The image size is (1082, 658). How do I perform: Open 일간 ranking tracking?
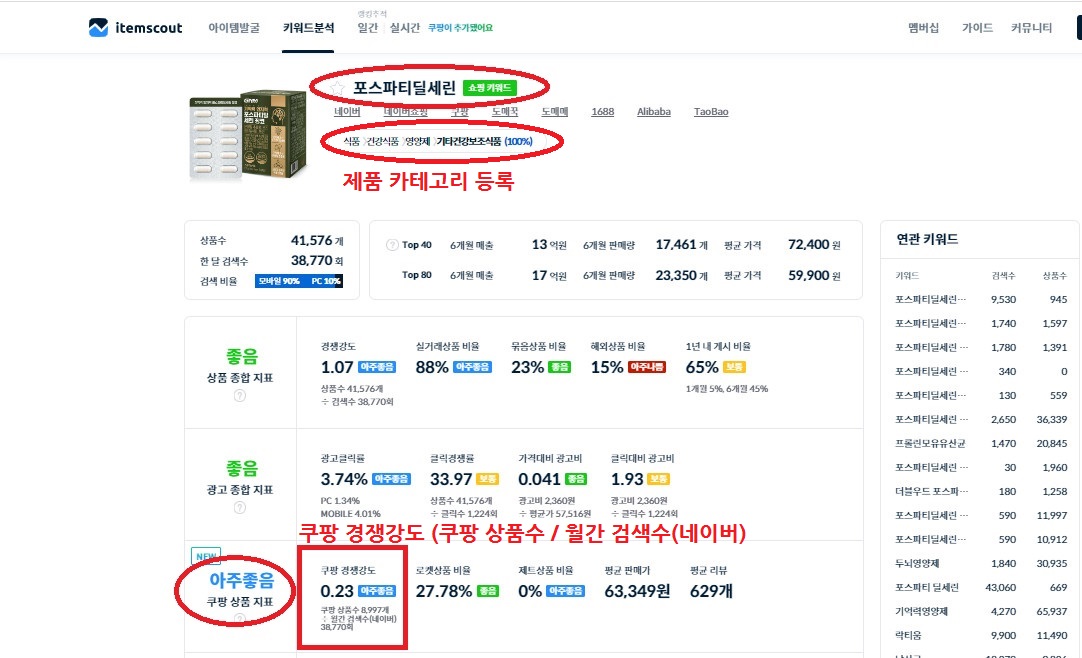[x=368, y=28]
